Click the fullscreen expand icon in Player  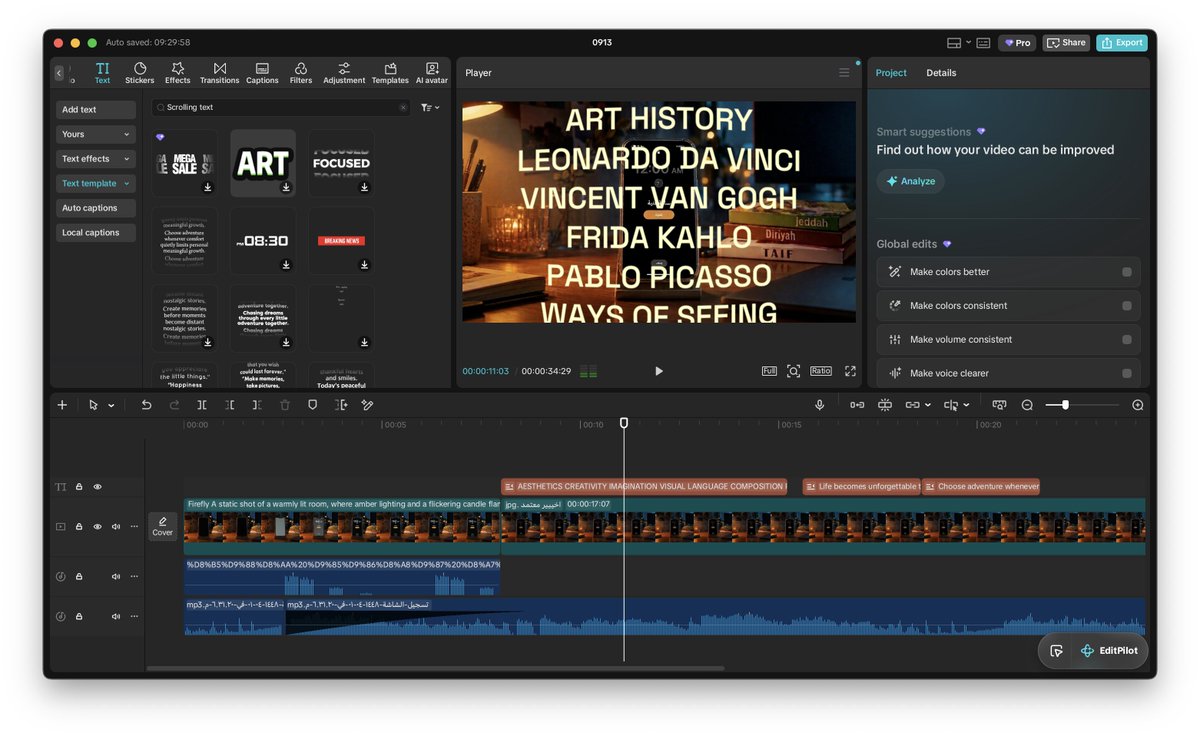tap(850, 371)
